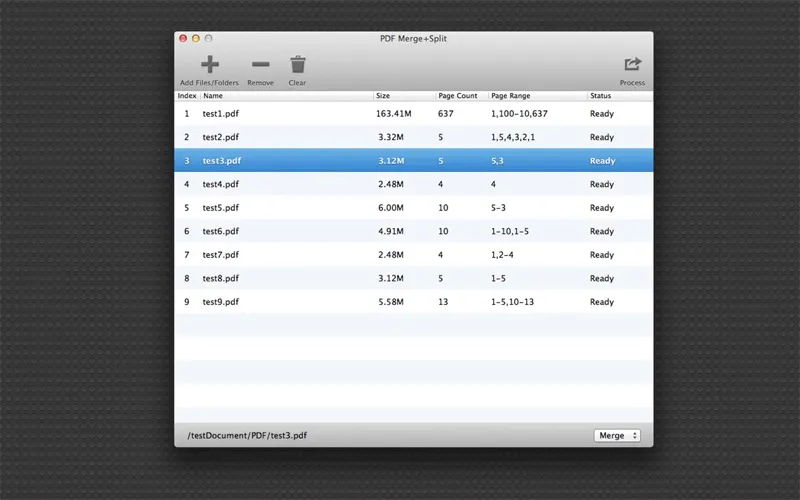This screenshot has width=800, height=500.
Task: Click Ready status of test1.pdf
Action: pyautogui.click(x=602, y=113)
